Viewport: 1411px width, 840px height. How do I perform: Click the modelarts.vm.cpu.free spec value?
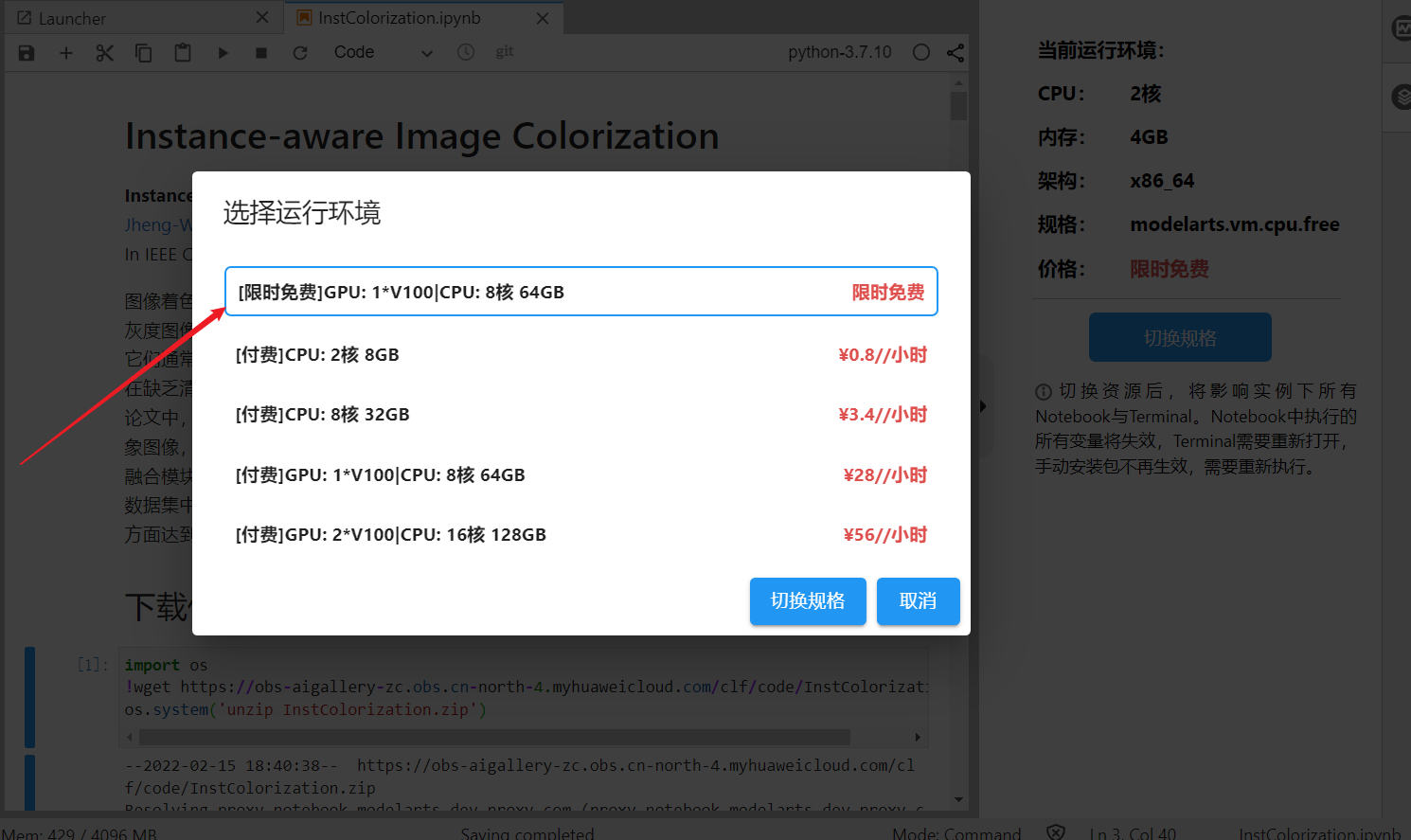tap(1235, 224)
